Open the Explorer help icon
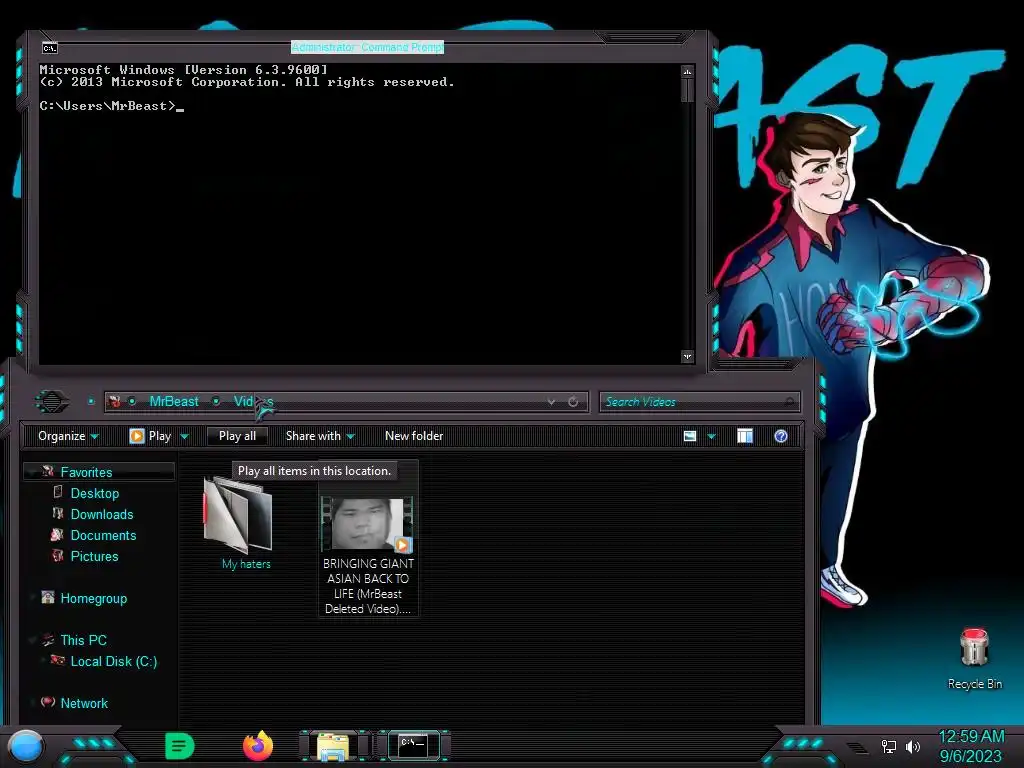 780,436
